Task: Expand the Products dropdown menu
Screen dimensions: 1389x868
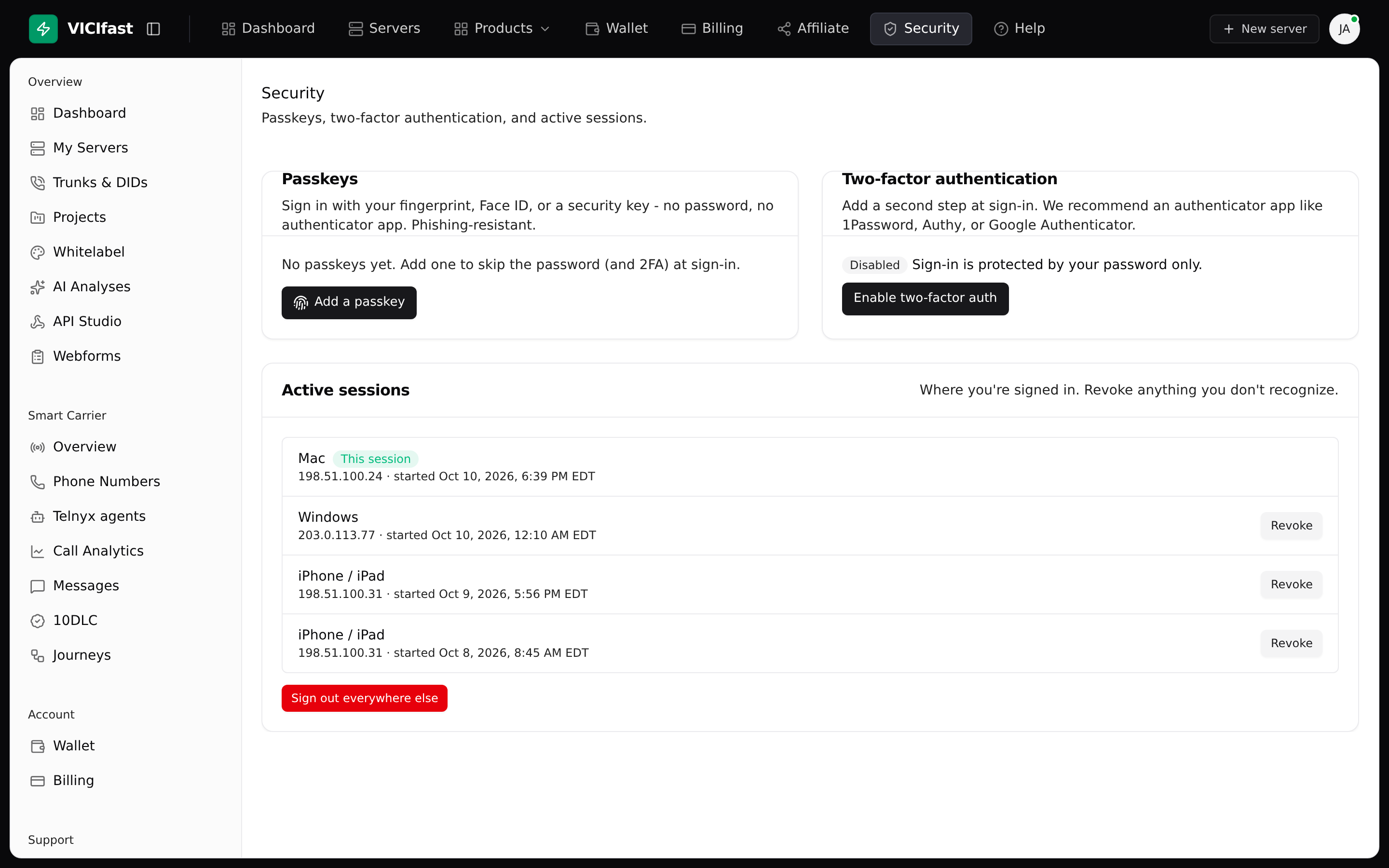Action: pos(502,29)
